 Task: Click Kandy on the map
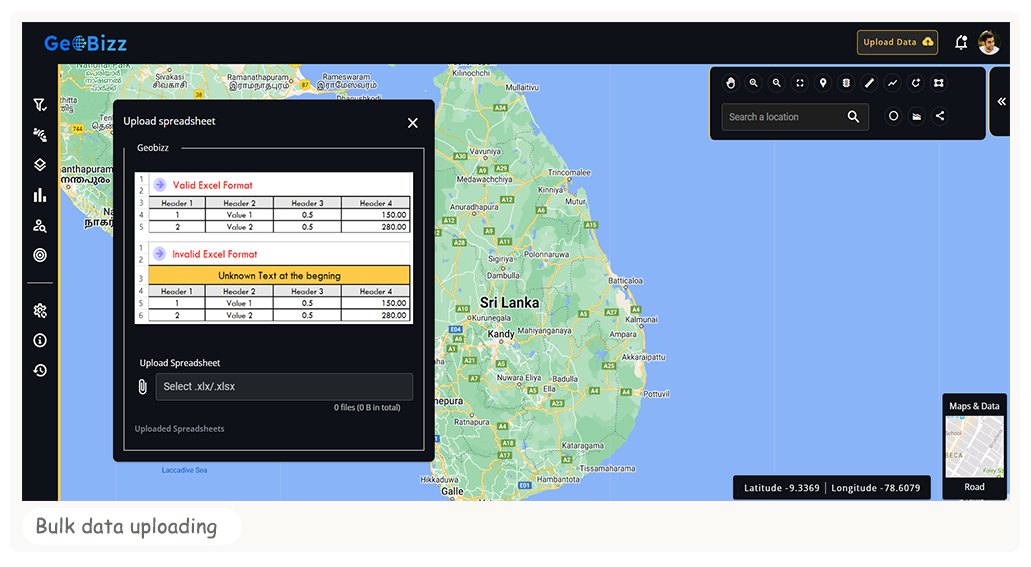pyautogui.click(x=501, y=334)
